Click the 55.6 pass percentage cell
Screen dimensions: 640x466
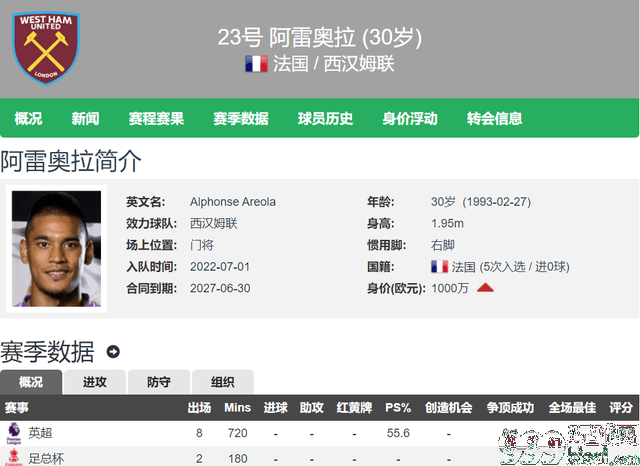398,433
